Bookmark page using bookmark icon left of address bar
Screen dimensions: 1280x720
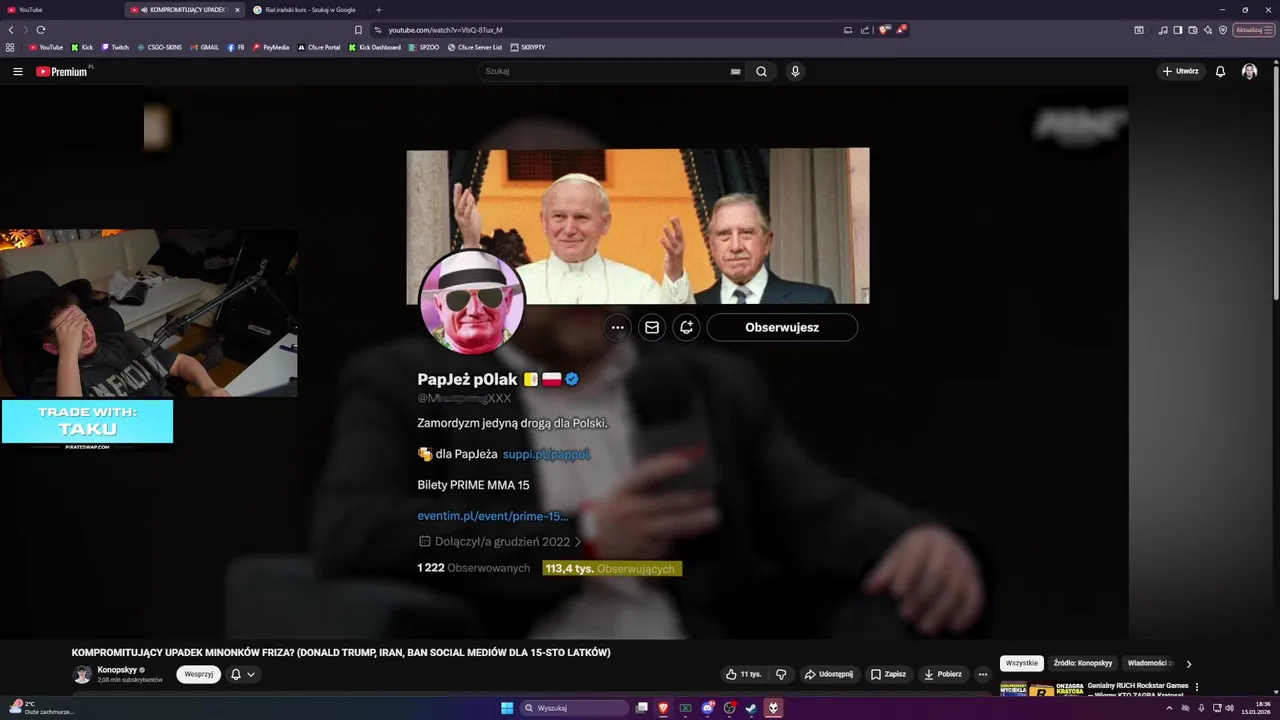[358, 30]
